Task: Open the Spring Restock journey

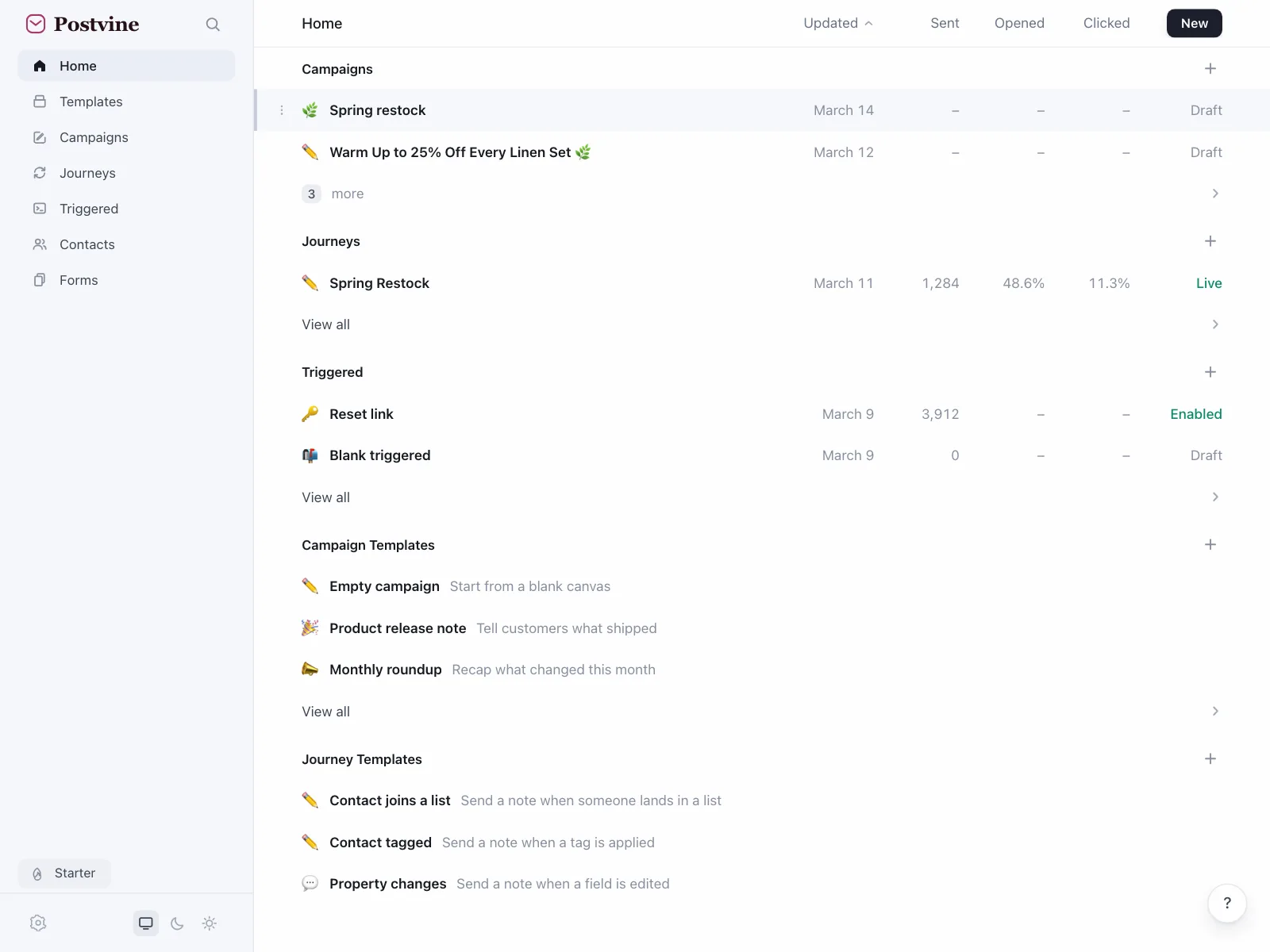Action: (762, 283)
